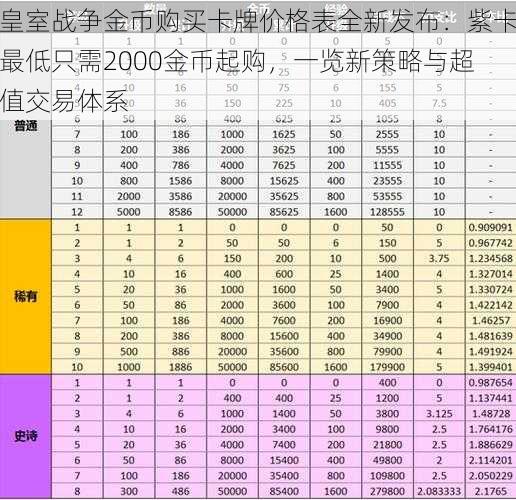The image size is (516, 500).
Task: Click the value 53555
Action: 387,196
